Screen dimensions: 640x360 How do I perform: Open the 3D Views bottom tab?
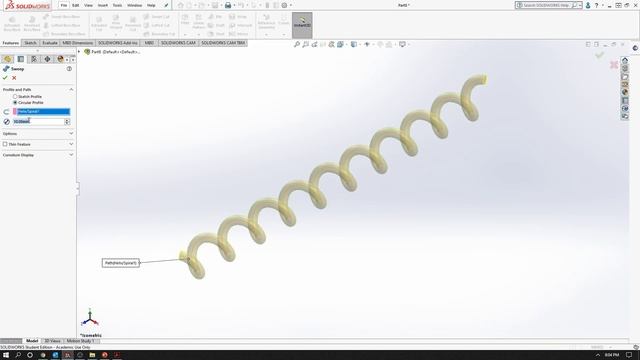pyautogui.click(x=52, y=341)
